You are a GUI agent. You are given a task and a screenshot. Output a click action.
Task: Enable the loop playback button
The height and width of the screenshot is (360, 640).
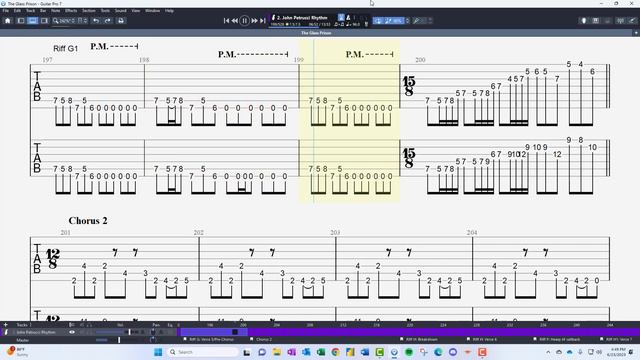click(x=378, y=20)
